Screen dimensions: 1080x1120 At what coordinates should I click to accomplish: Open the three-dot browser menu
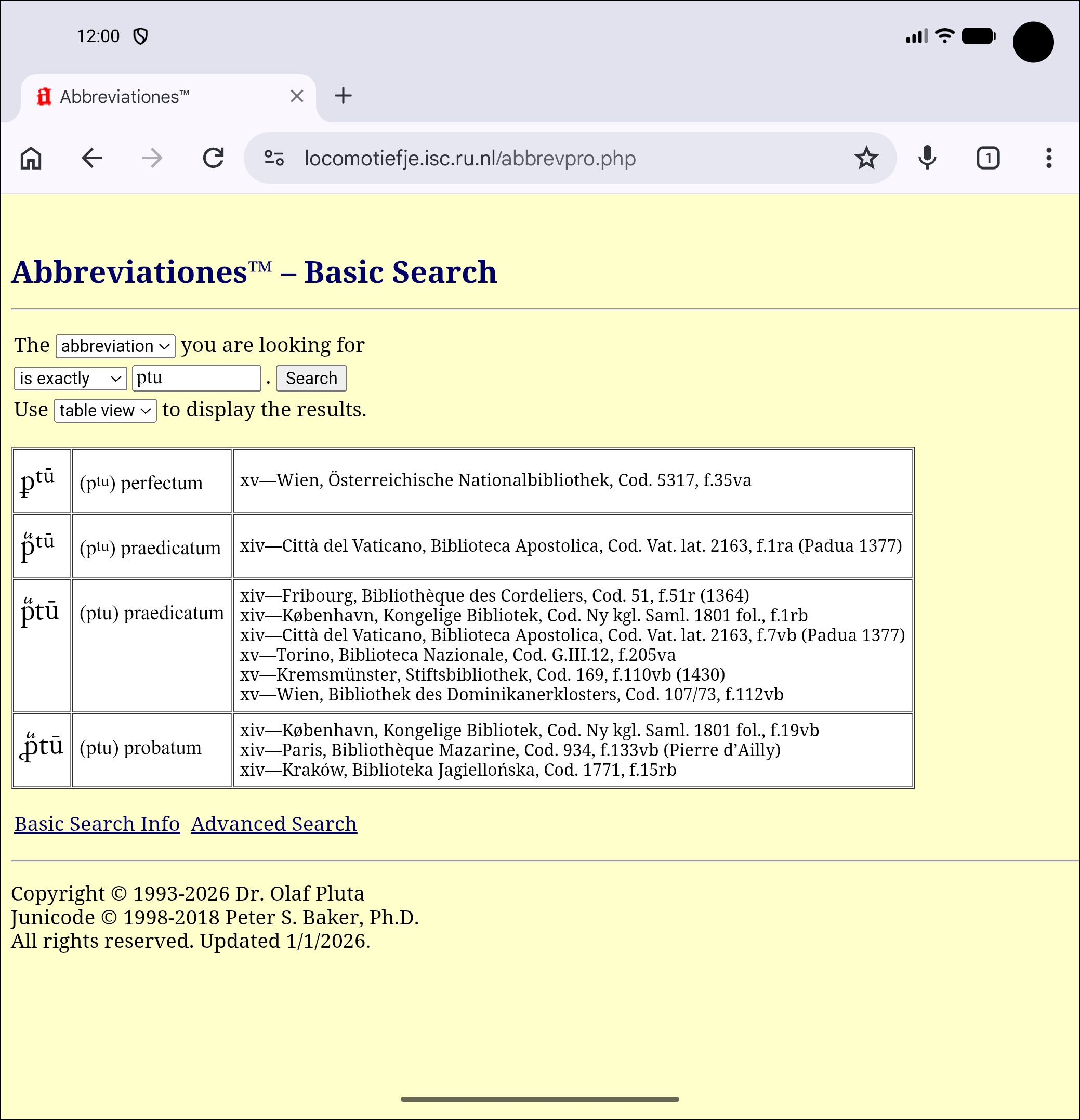coord(1049,158)
